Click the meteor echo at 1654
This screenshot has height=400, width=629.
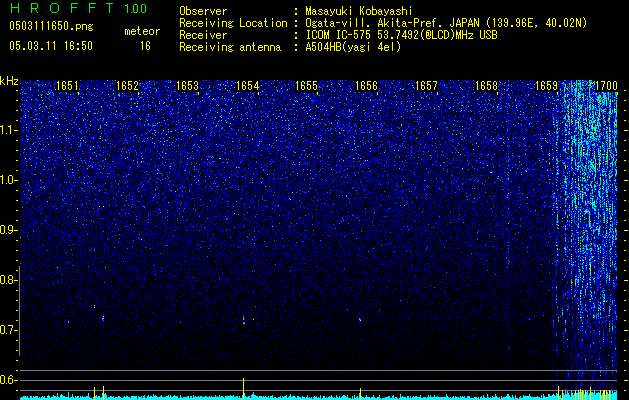tap(243, 319)
